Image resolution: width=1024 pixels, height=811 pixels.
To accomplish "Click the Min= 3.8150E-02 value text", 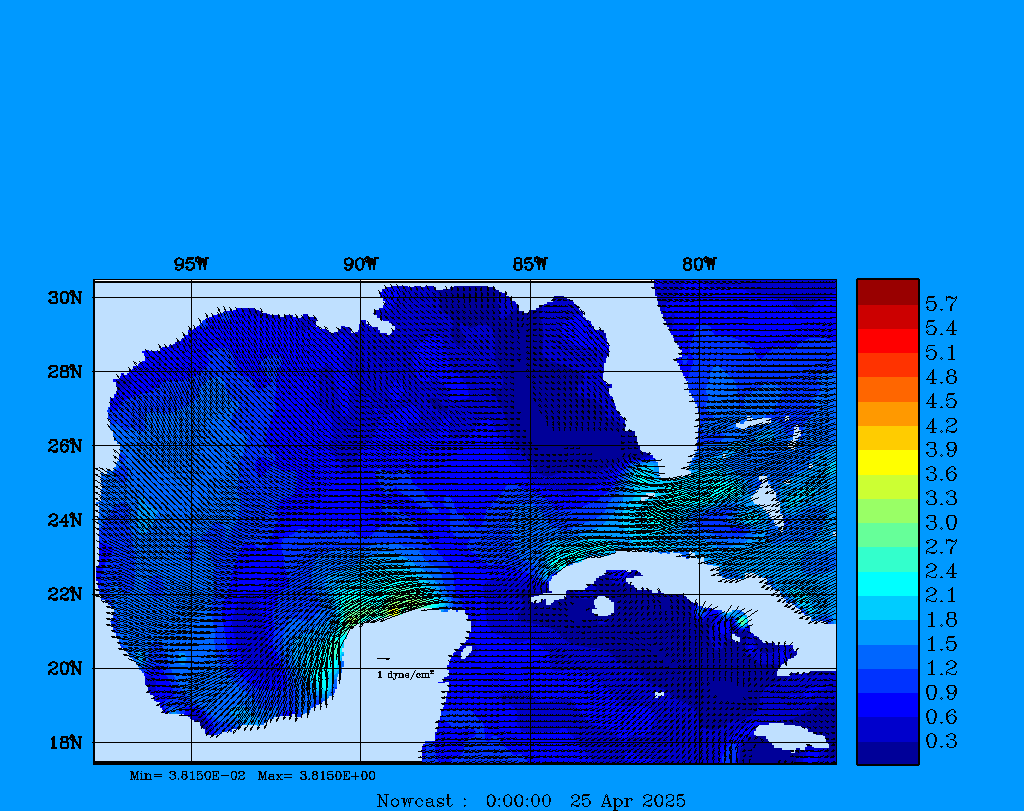I will tap(188, 776).
